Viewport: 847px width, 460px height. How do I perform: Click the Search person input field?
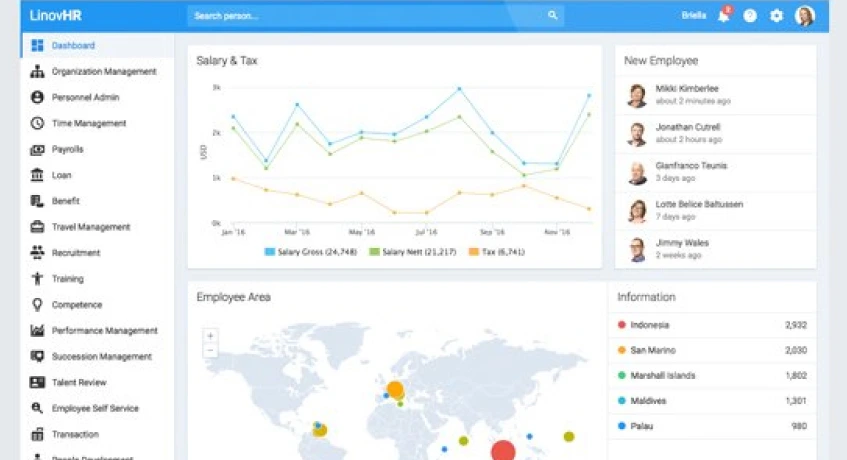click(x=365, y=16)
